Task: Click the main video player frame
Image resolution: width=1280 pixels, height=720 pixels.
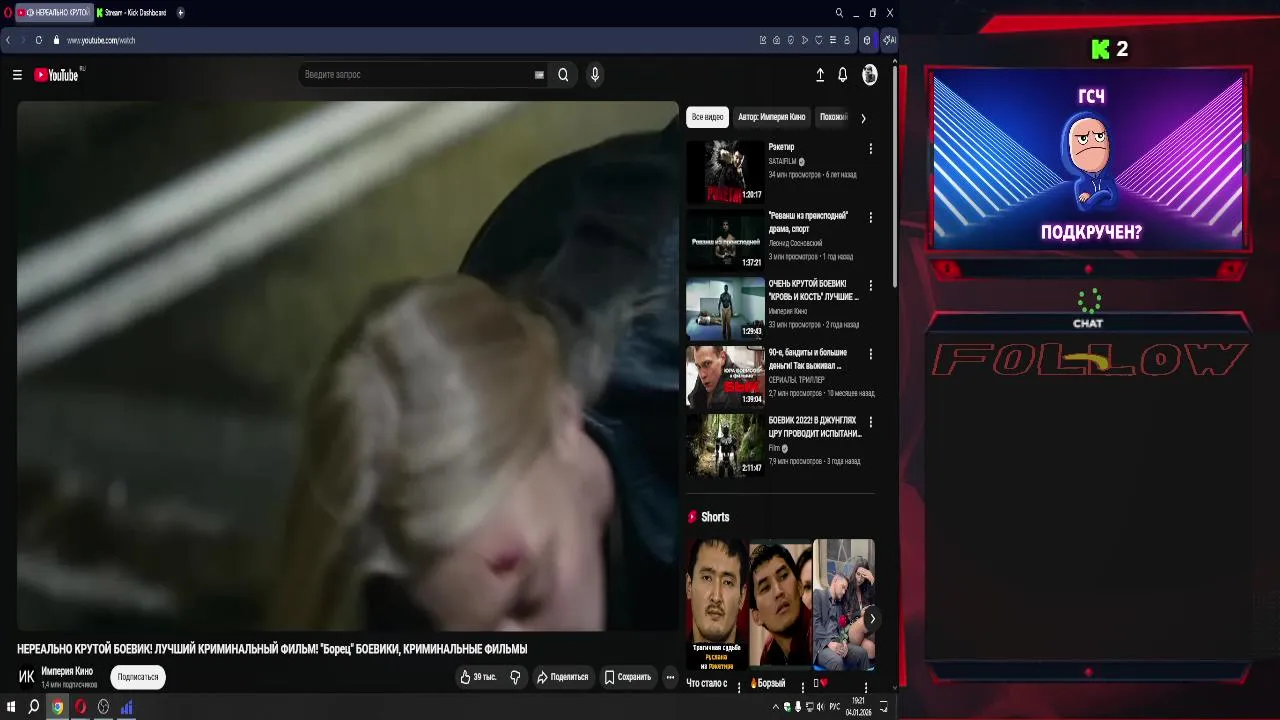Action: pyautogui.click(x=348, y=366)
